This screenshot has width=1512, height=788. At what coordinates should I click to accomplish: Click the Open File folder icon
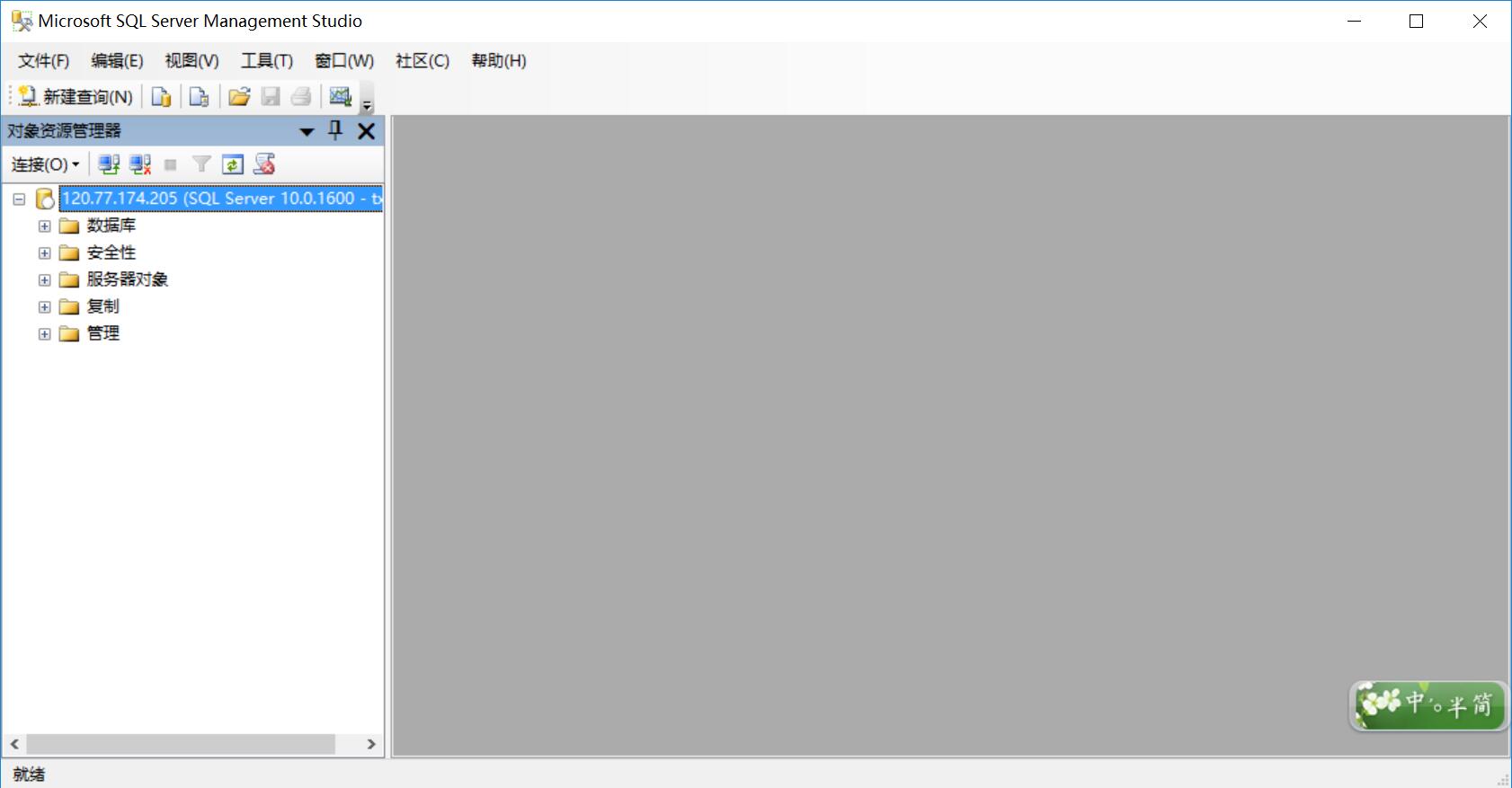coord(239,96)
